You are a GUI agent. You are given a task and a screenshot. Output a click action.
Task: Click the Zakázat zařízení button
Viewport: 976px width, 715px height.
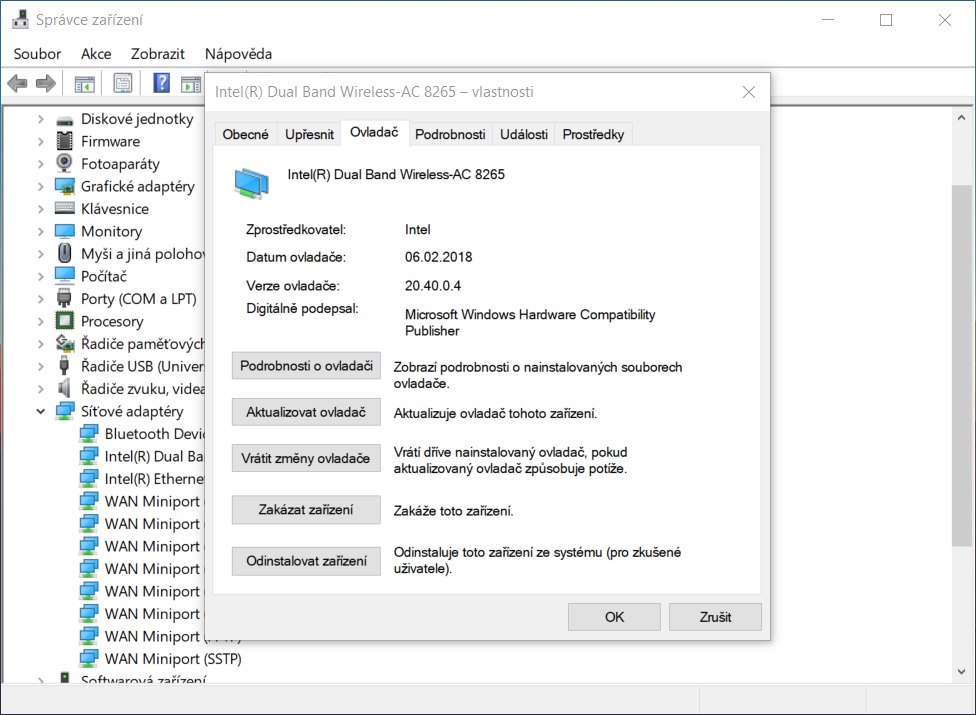[306, 510]
